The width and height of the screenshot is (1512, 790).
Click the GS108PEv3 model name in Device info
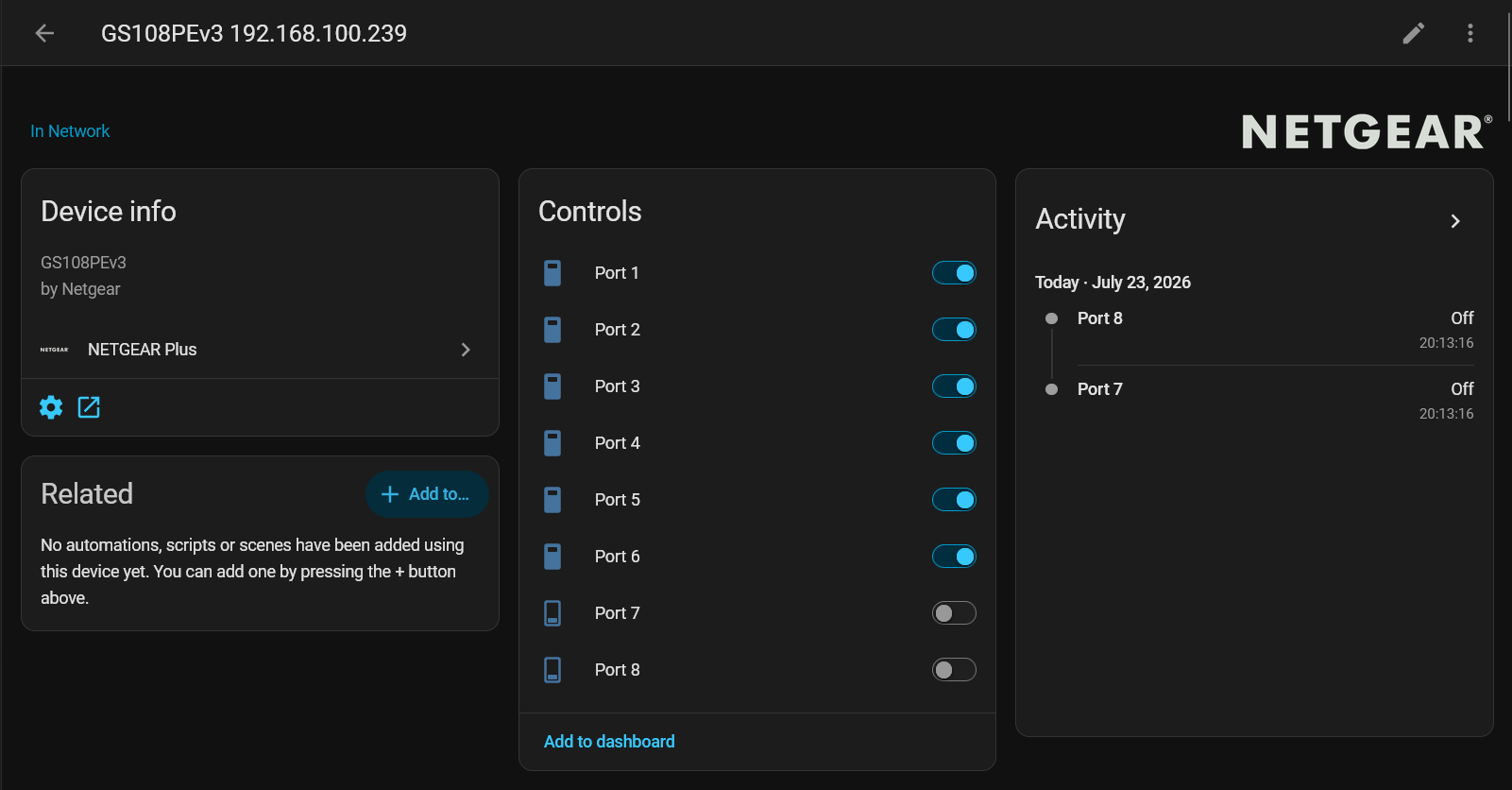[x=83, y=263]
